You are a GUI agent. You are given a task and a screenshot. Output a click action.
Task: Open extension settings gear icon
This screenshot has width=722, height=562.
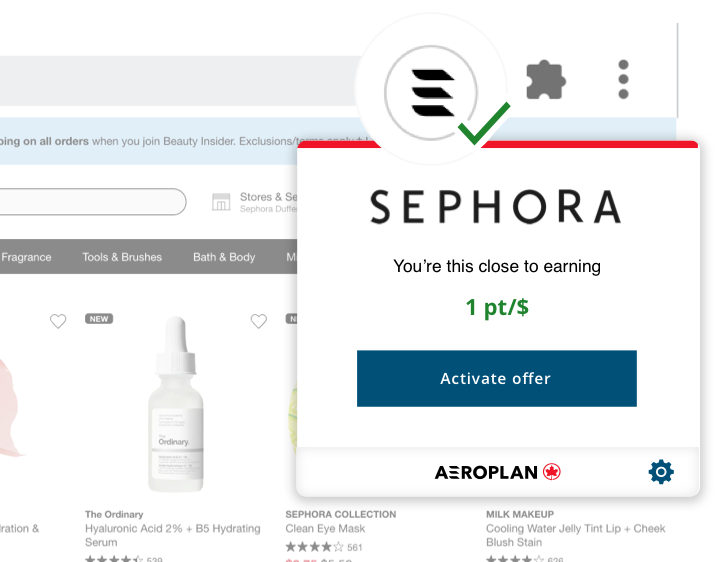click(x=661, y=472)
